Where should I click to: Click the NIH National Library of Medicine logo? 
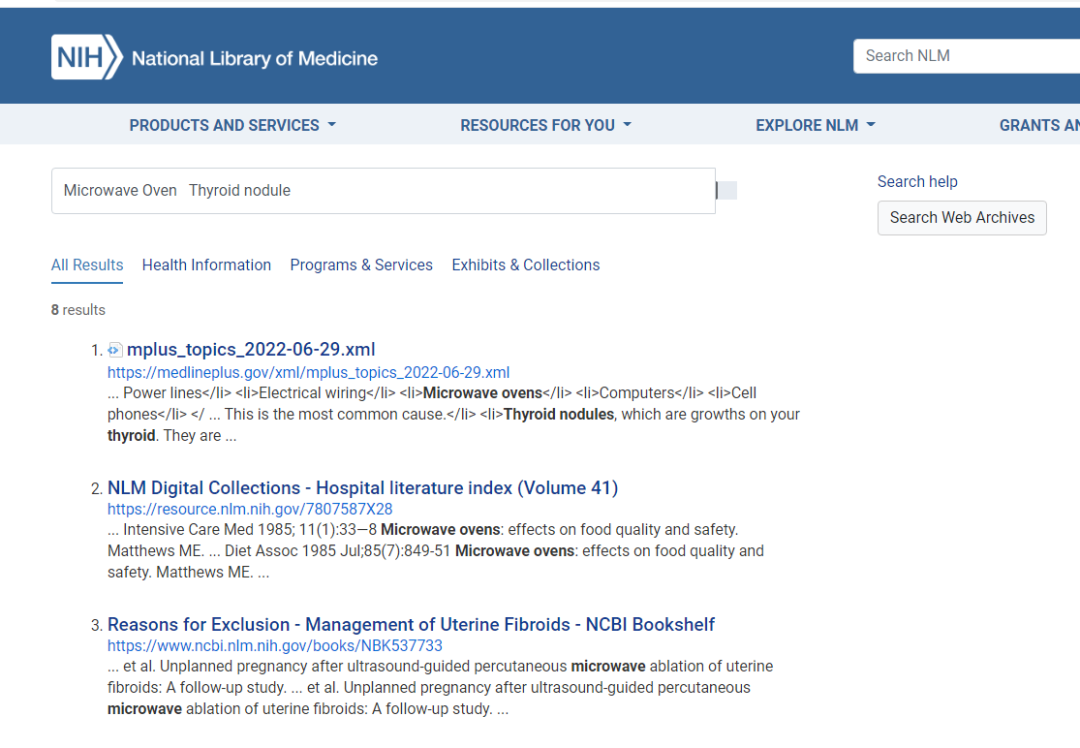pos(215,57)
